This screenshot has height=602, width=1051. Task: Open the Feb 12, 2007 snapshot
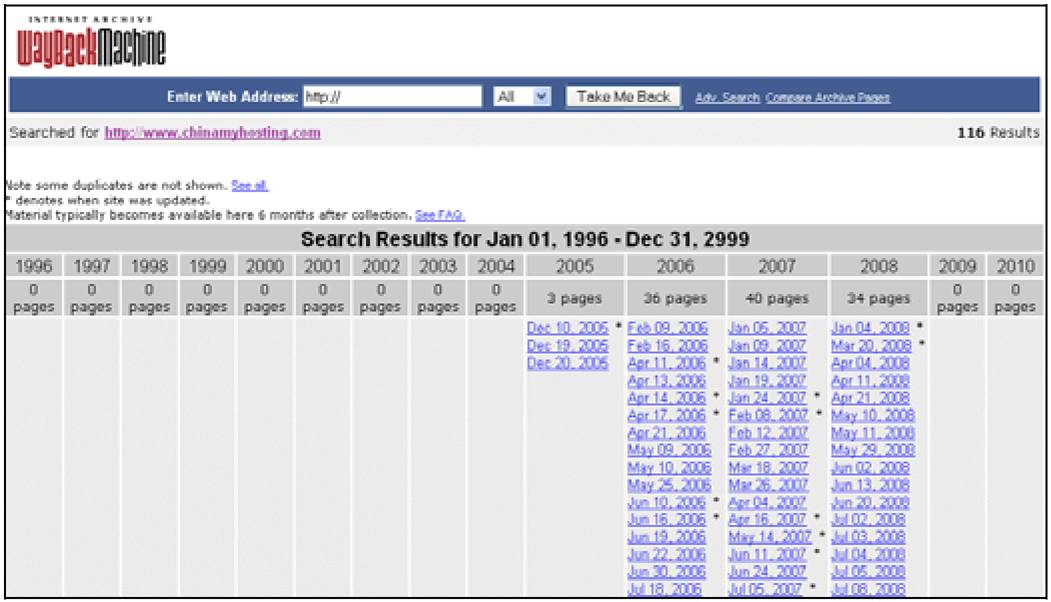768,432
